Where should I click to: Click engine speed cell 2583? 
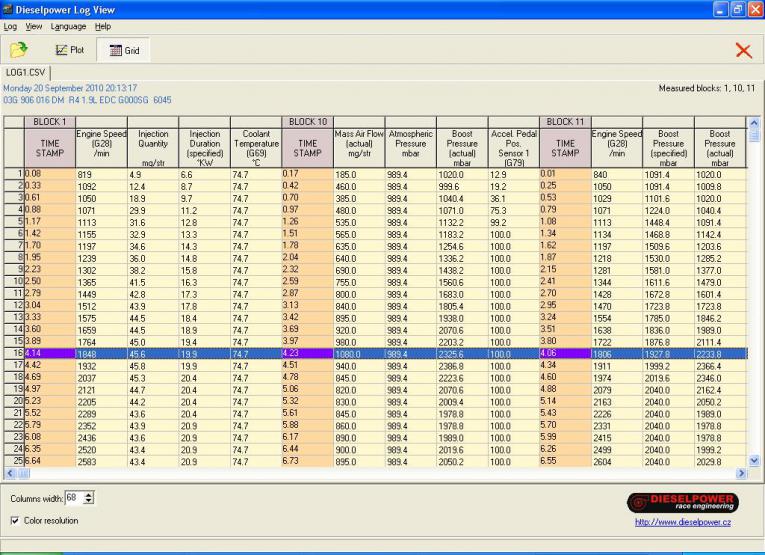[x=101, y=462]
